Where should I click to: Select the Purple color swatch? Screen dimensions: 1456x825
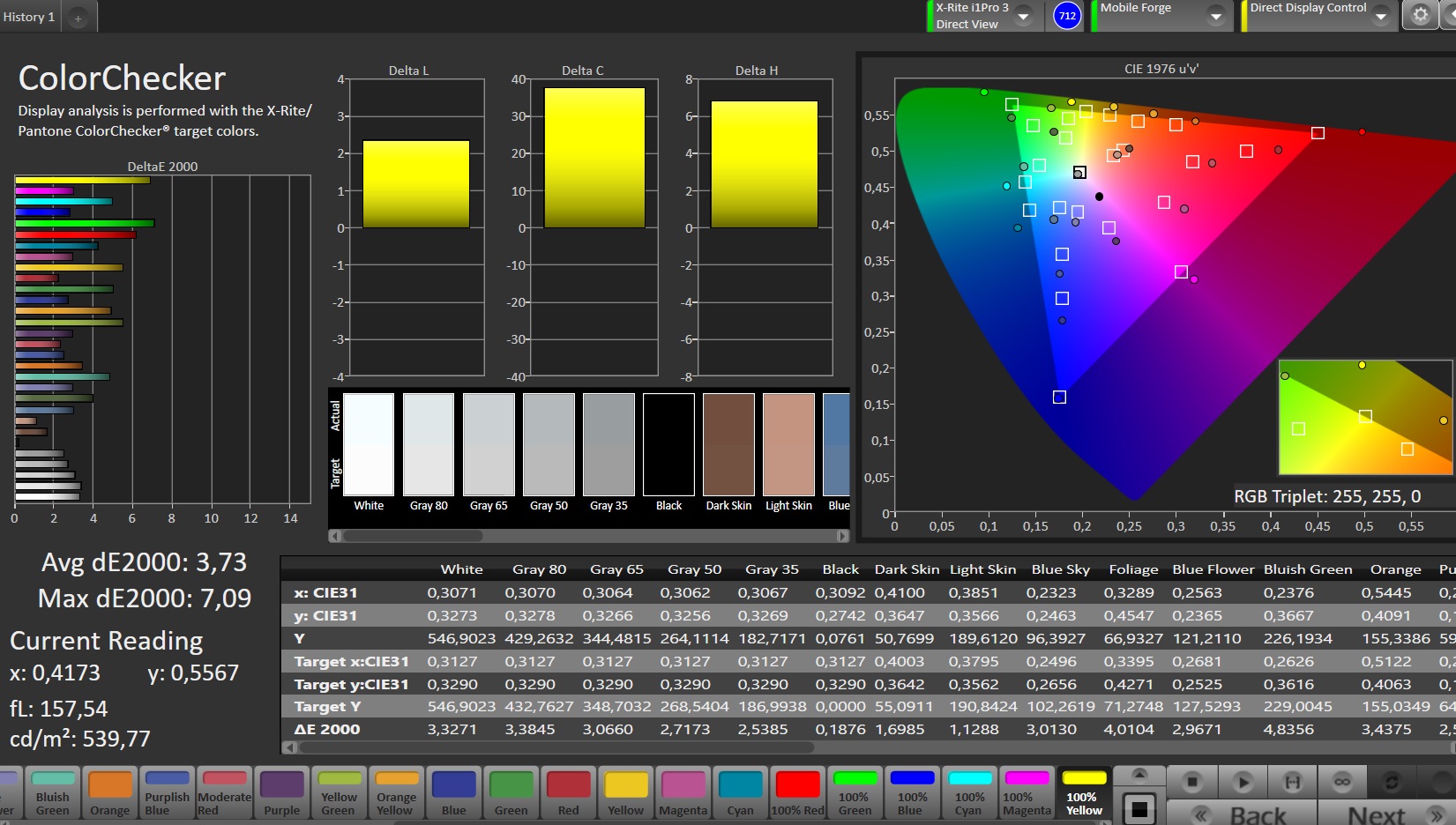[x=282, y=792]
